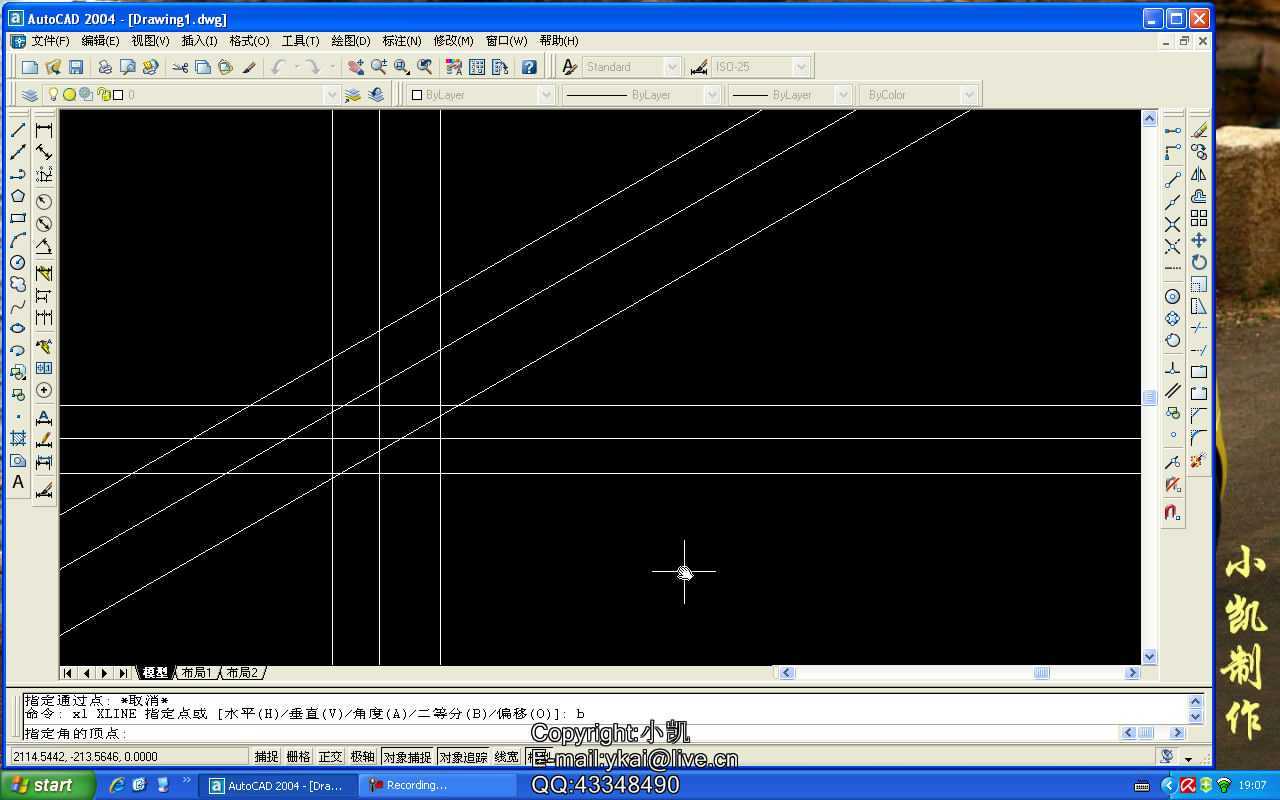The height and width of the screenshot is (800, 1280).
Task: Select the Snap to Center tool
Action: 1172,296
